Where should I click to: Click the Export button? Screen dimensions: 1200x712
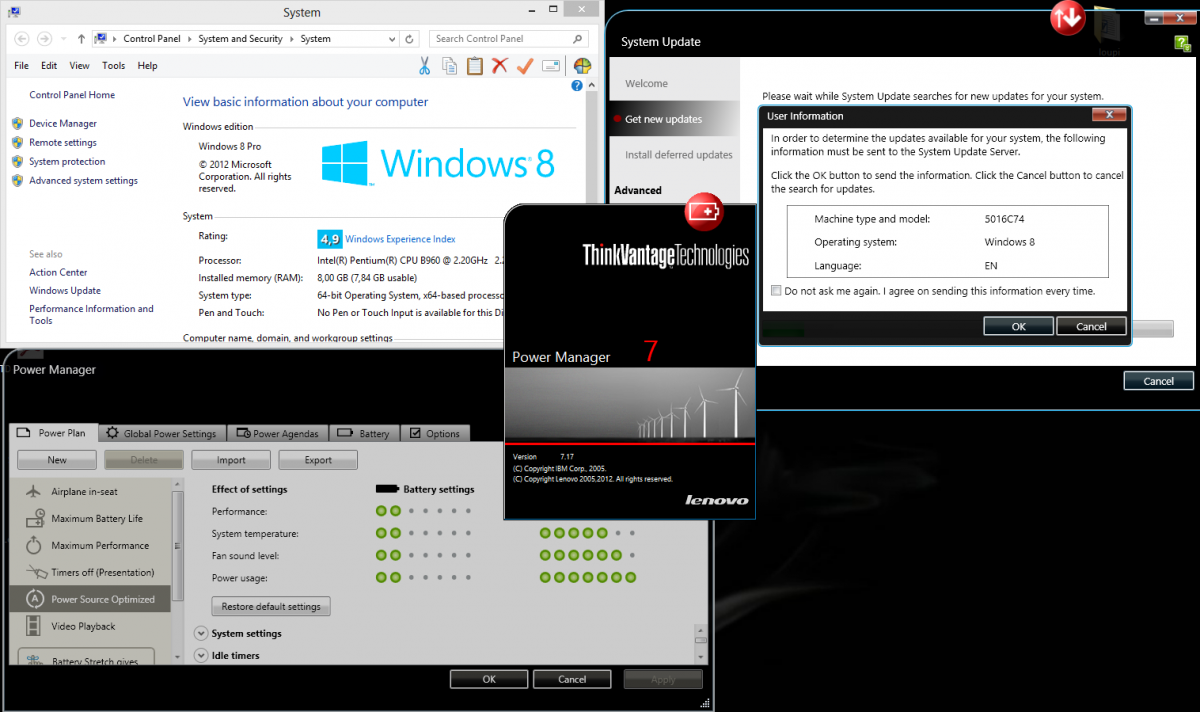point(318,460)
